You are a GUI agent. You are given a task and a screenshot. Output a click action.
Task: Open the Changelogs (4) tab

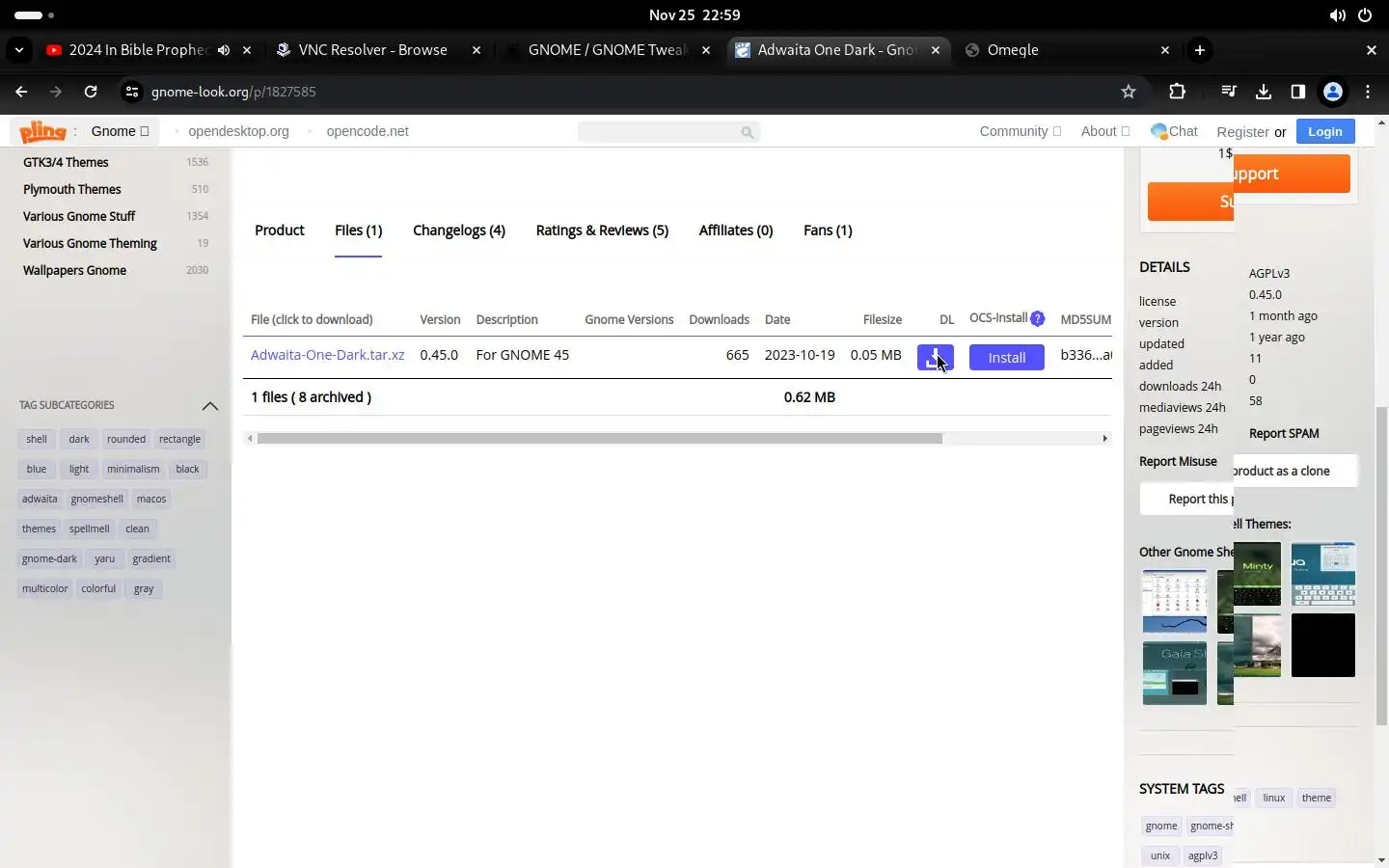click(x=459, y=231)
